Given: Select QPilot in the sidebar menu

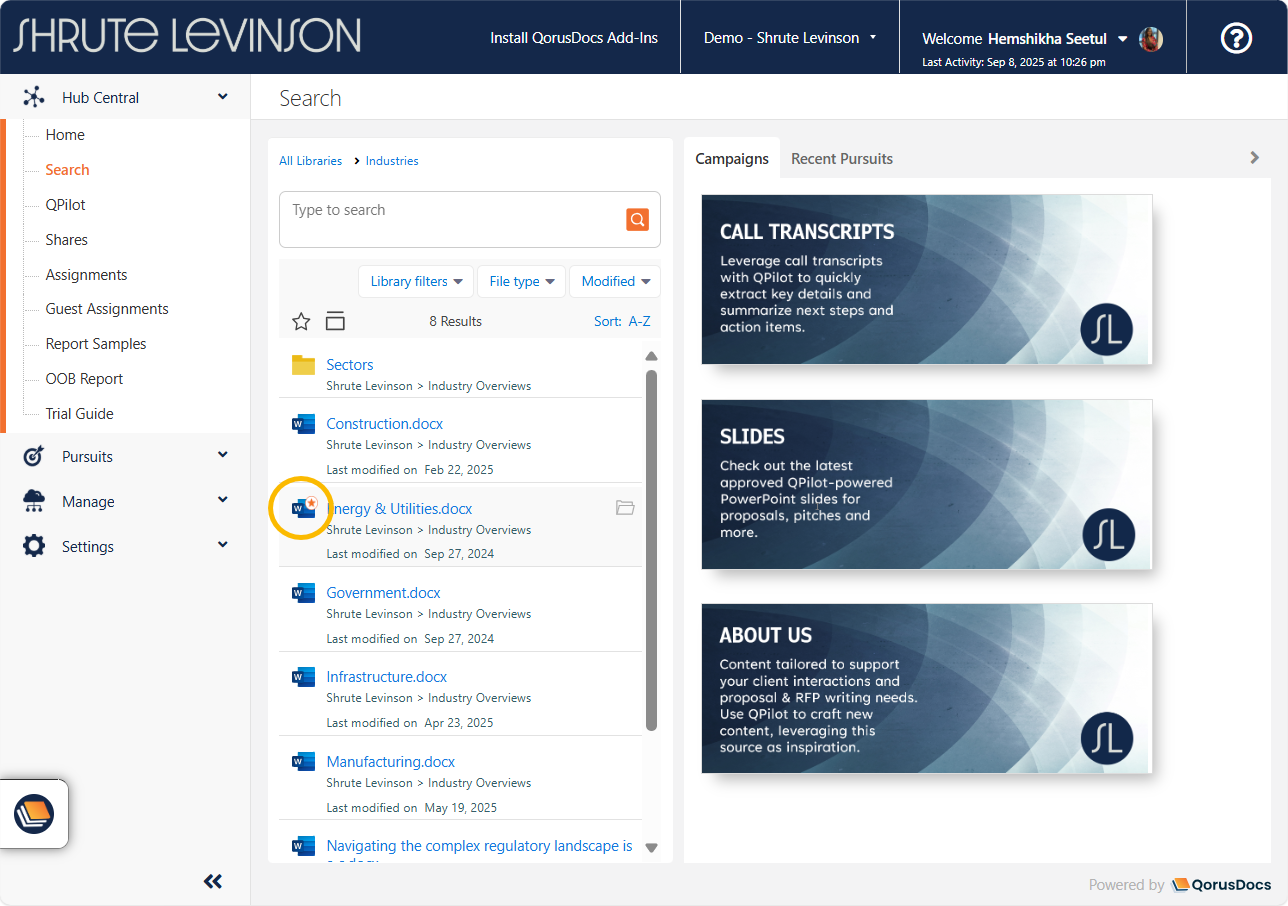Looking at the screenshot, I should click(x=66, y=205).
